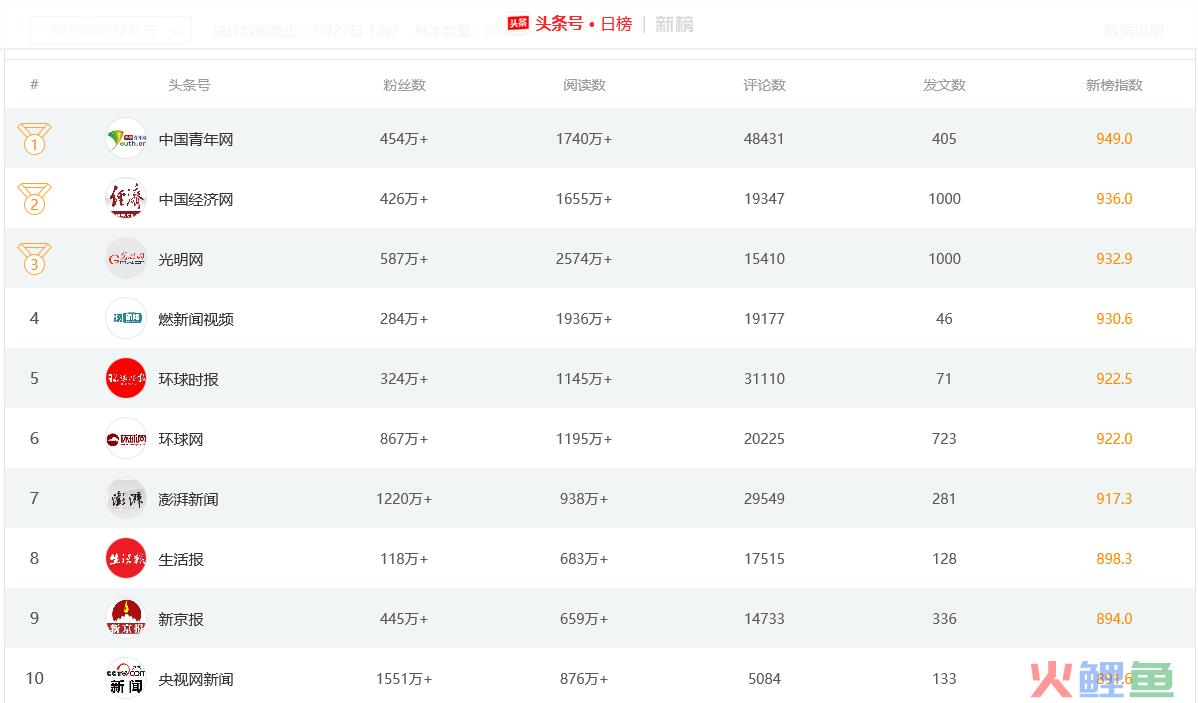
Task: Open the 燃新闻视频 account name
Action: pyautogui.click(x=196, y=319)
